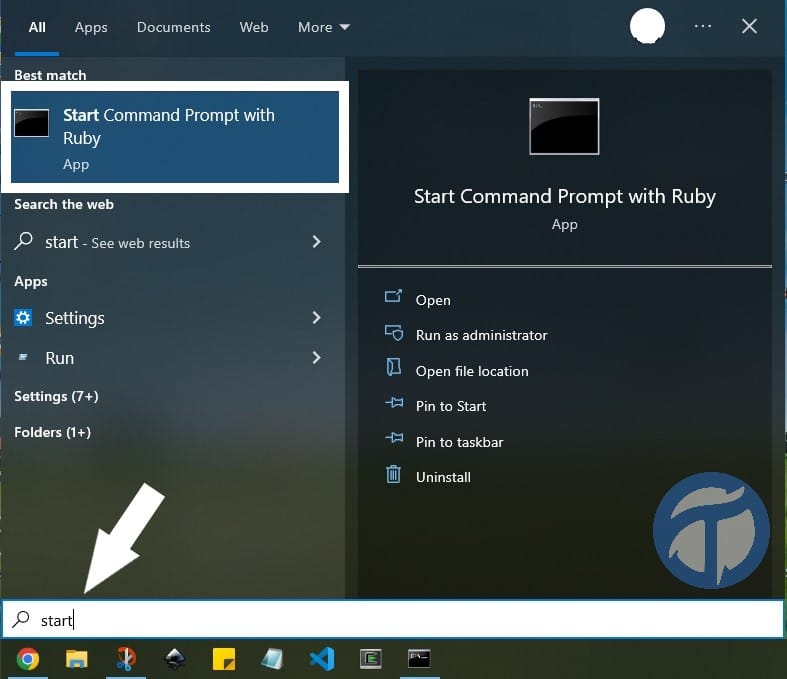Switch to the Documents tab
The height and width of the screenshot is (679, 787).
click(174, 27)
